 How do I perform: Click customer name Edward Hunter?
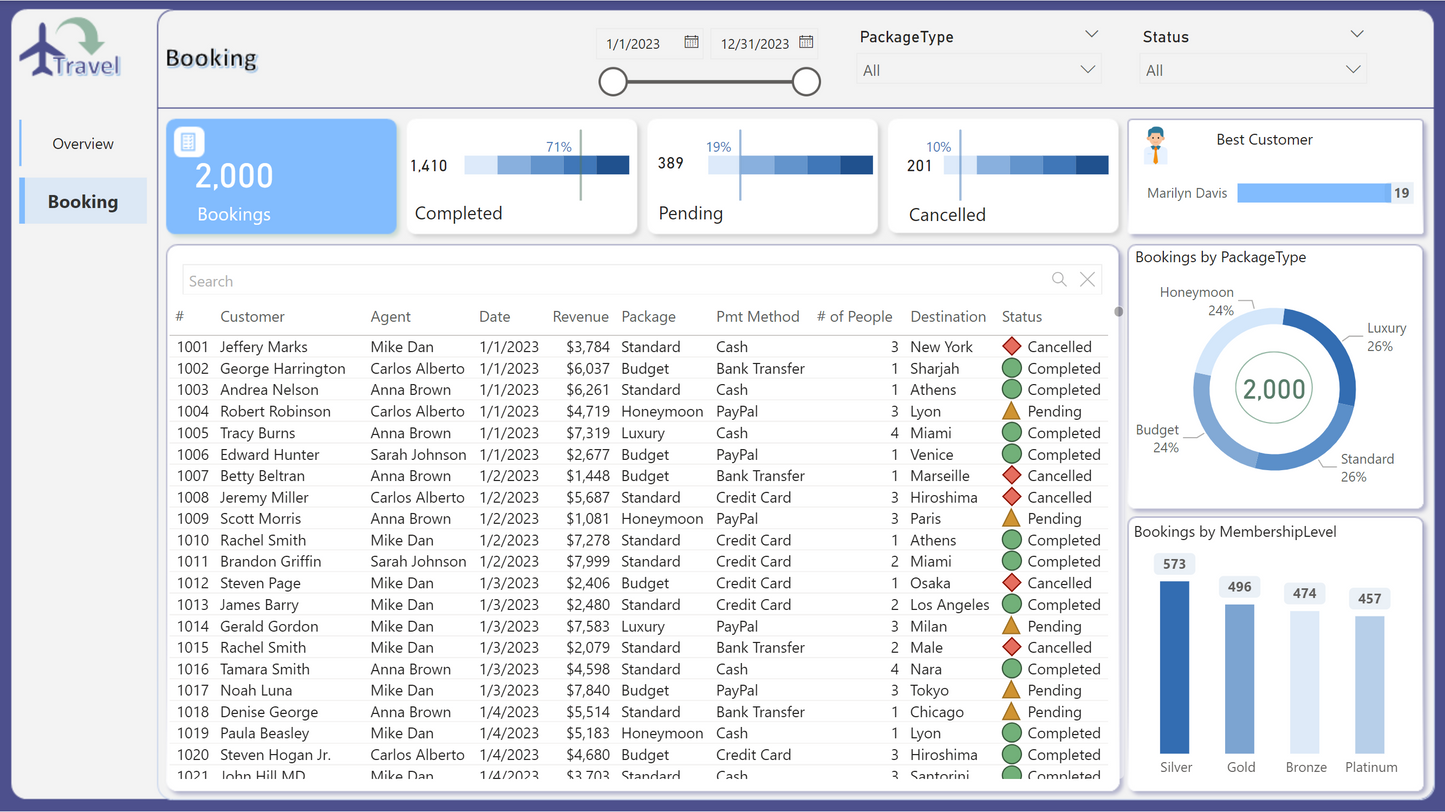pos(270,454)
